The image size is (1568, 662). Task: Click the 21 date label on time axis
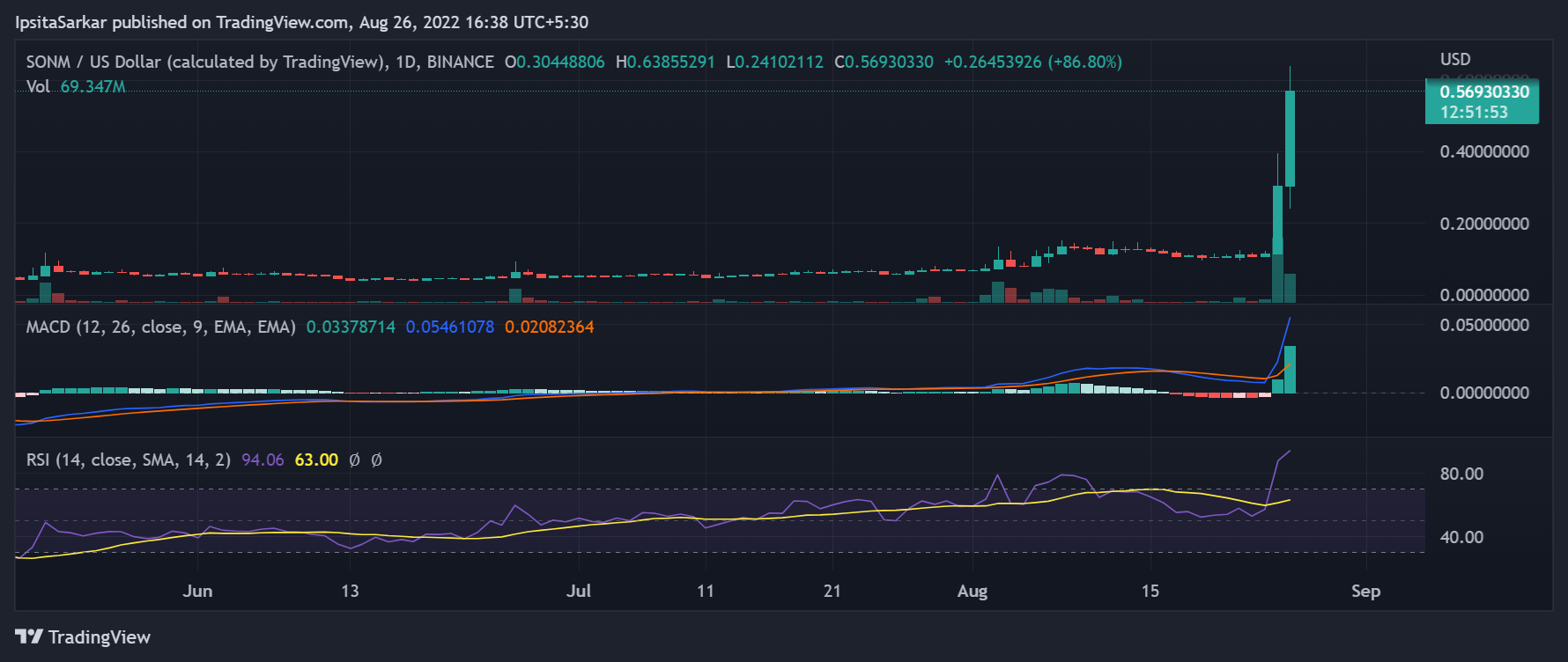click(832, 591)
